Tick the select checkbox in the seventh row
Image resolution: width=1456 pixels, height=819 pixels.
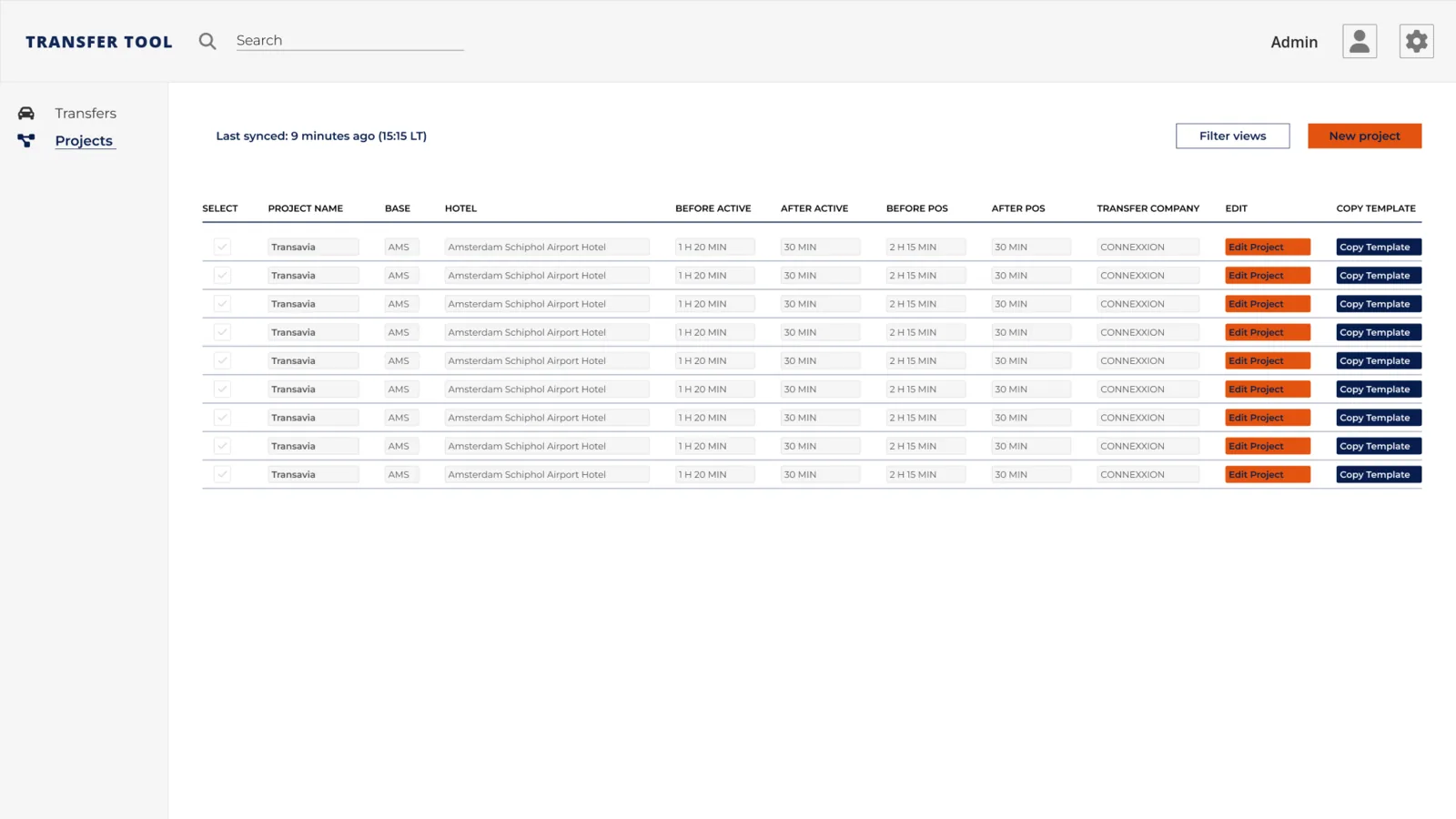click(222, 418)
